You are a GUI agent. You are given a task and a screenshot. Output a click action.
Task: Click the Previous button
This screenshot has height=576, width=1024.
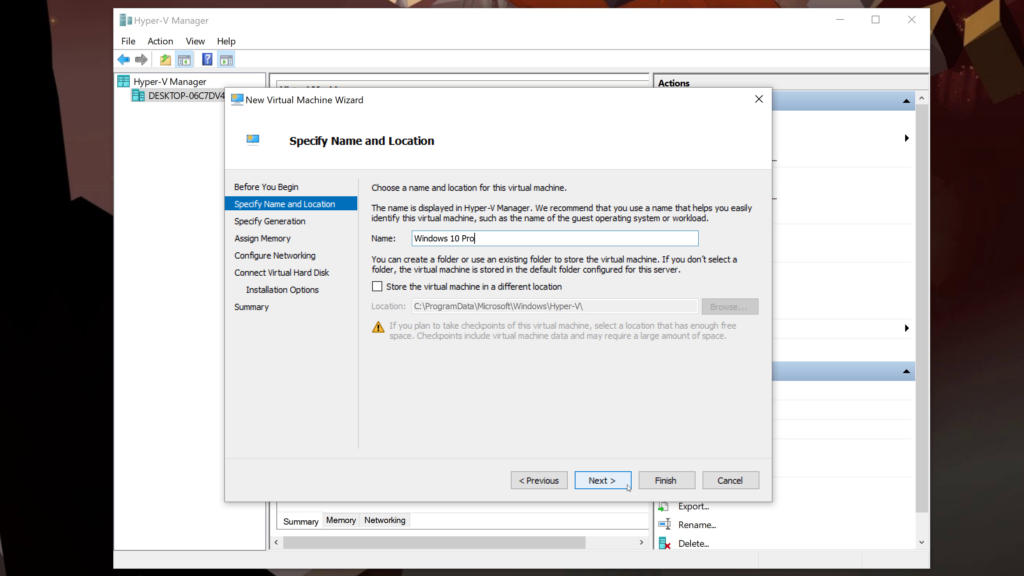539,481
